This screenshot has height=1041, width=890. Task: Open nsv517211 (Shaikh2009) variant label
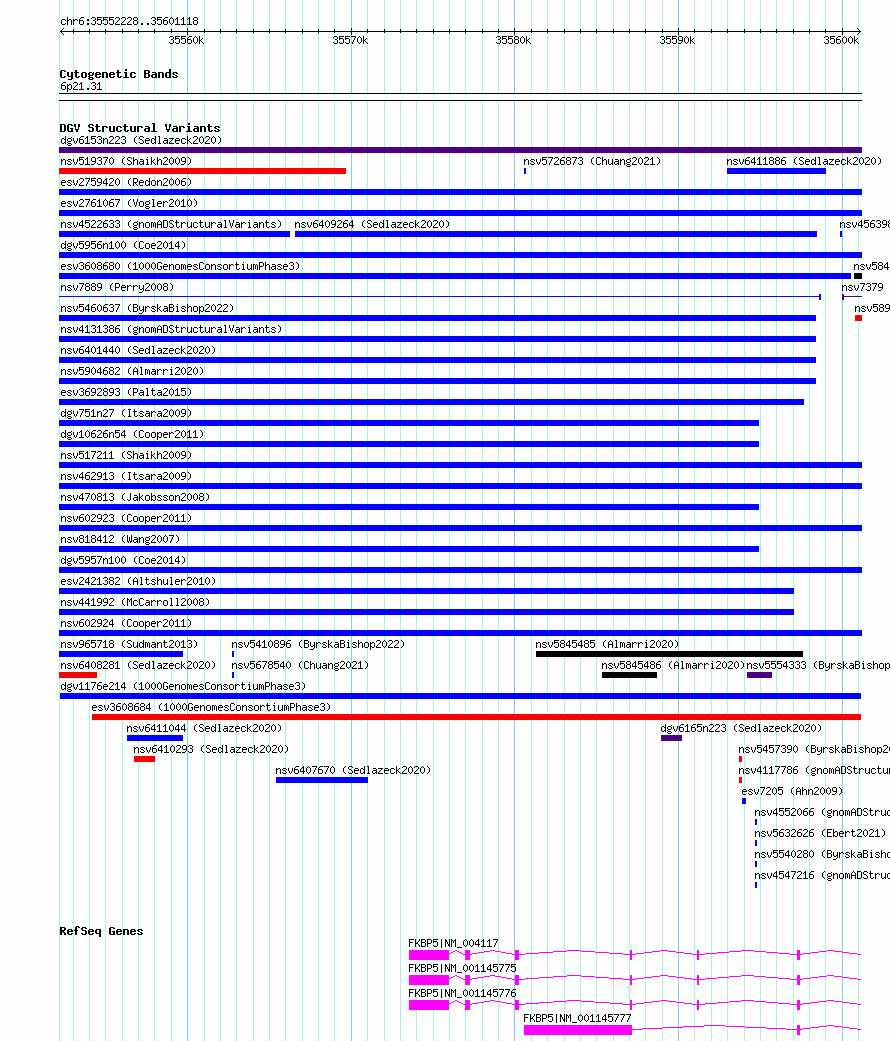pyautogui.click(x=126, y=455)
